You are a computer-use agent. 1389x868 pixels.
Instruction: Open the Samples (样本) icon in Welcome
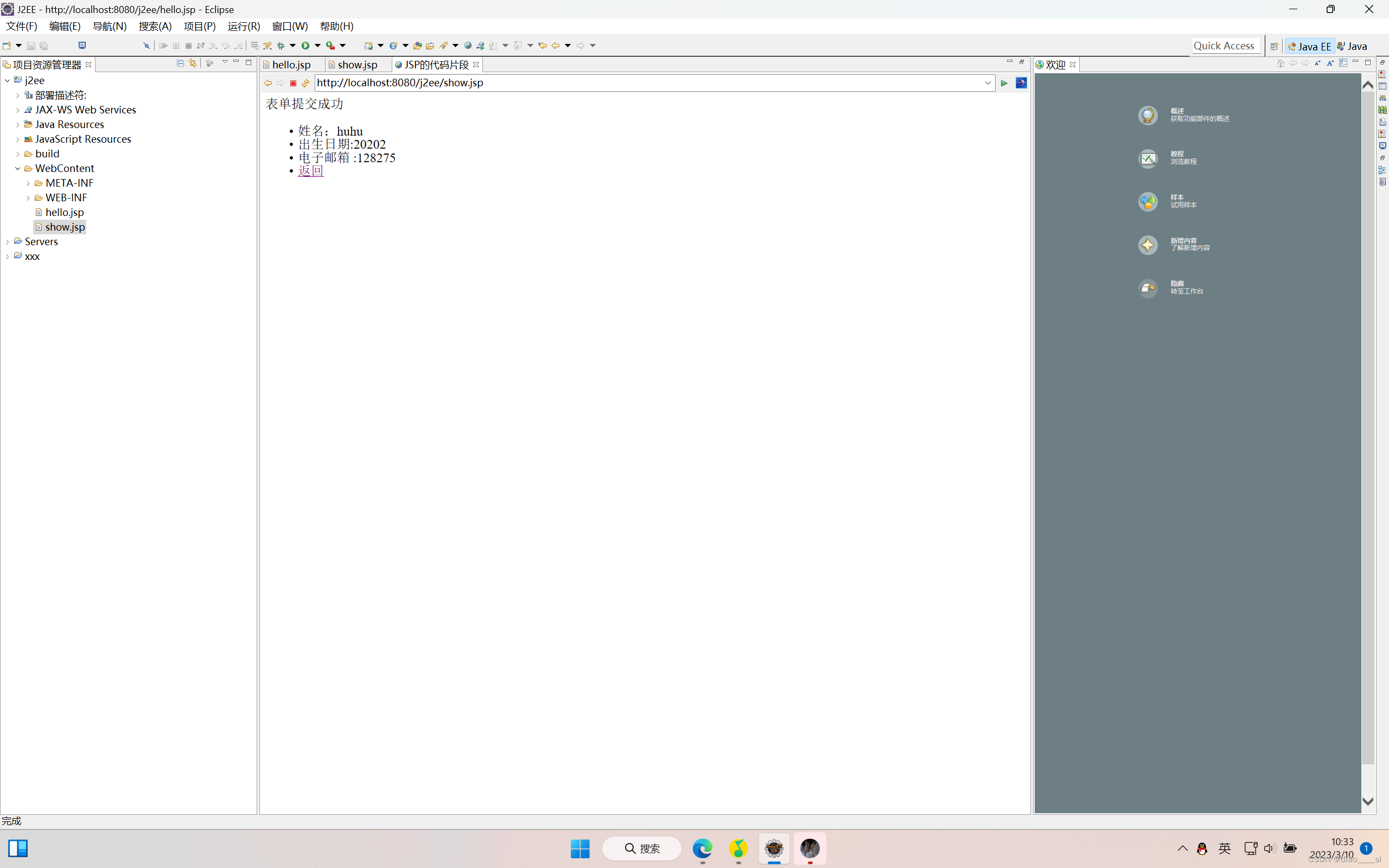click(1148, 201)
